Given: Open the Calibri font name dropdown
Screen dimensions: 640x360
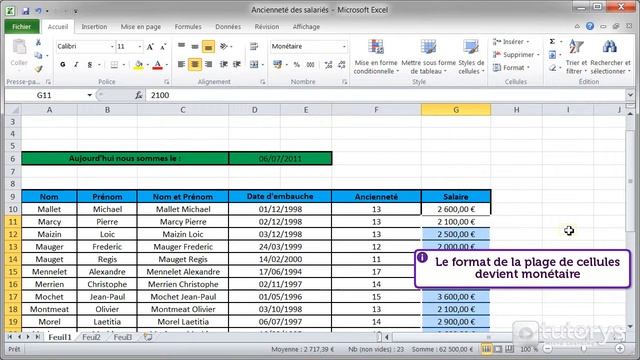Looking at the screenshot, I should point(112,47).
